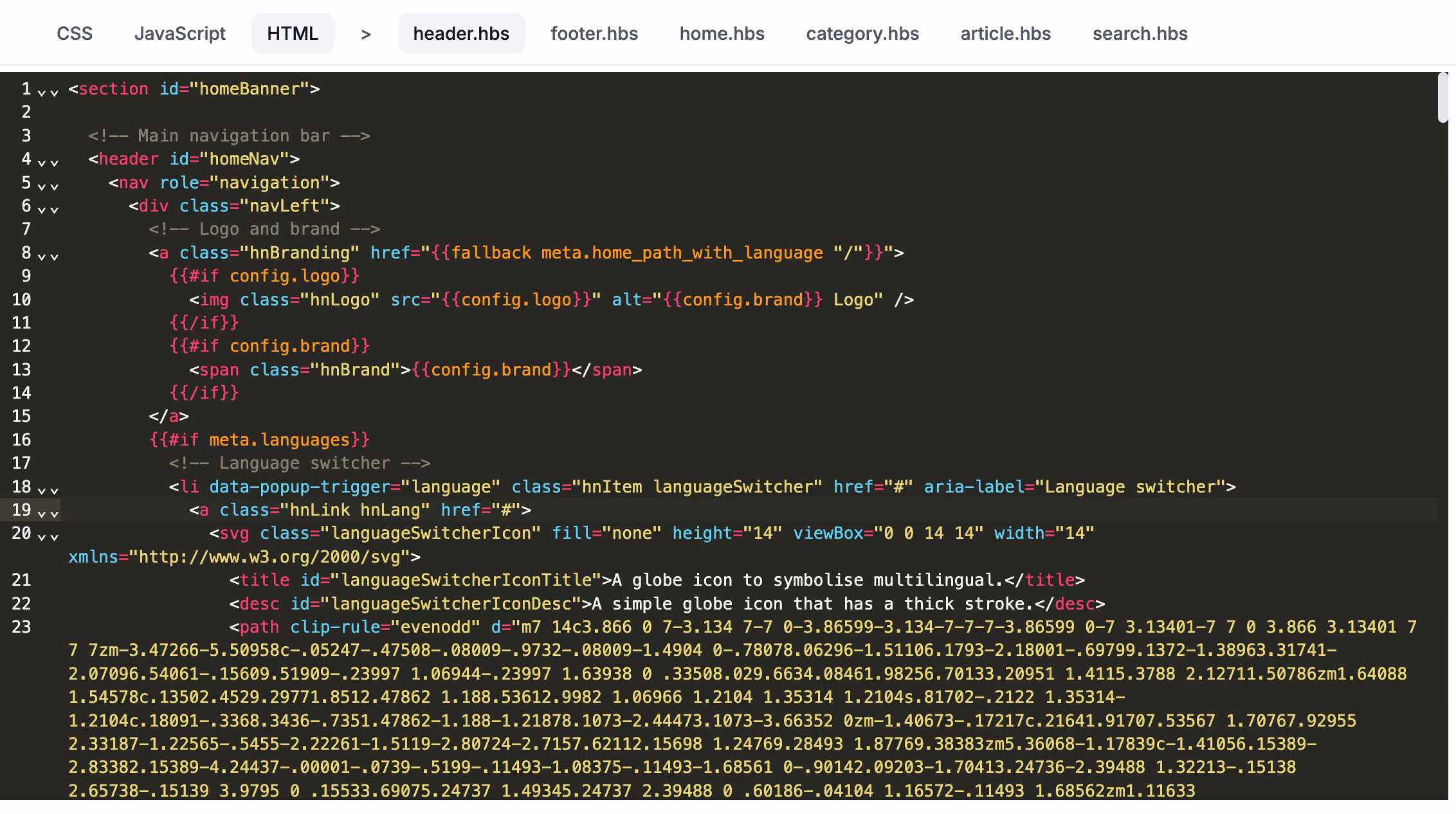
Task: Open the header.hbs file tab
Action: [x=461, y=33]
